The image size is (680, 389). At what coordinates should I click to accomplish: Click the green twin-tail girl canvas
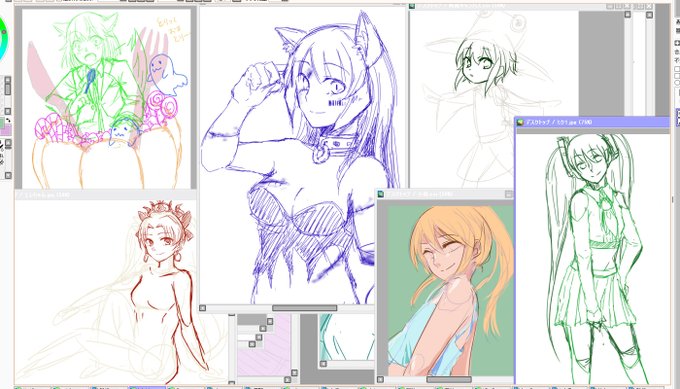pos(592,259)
